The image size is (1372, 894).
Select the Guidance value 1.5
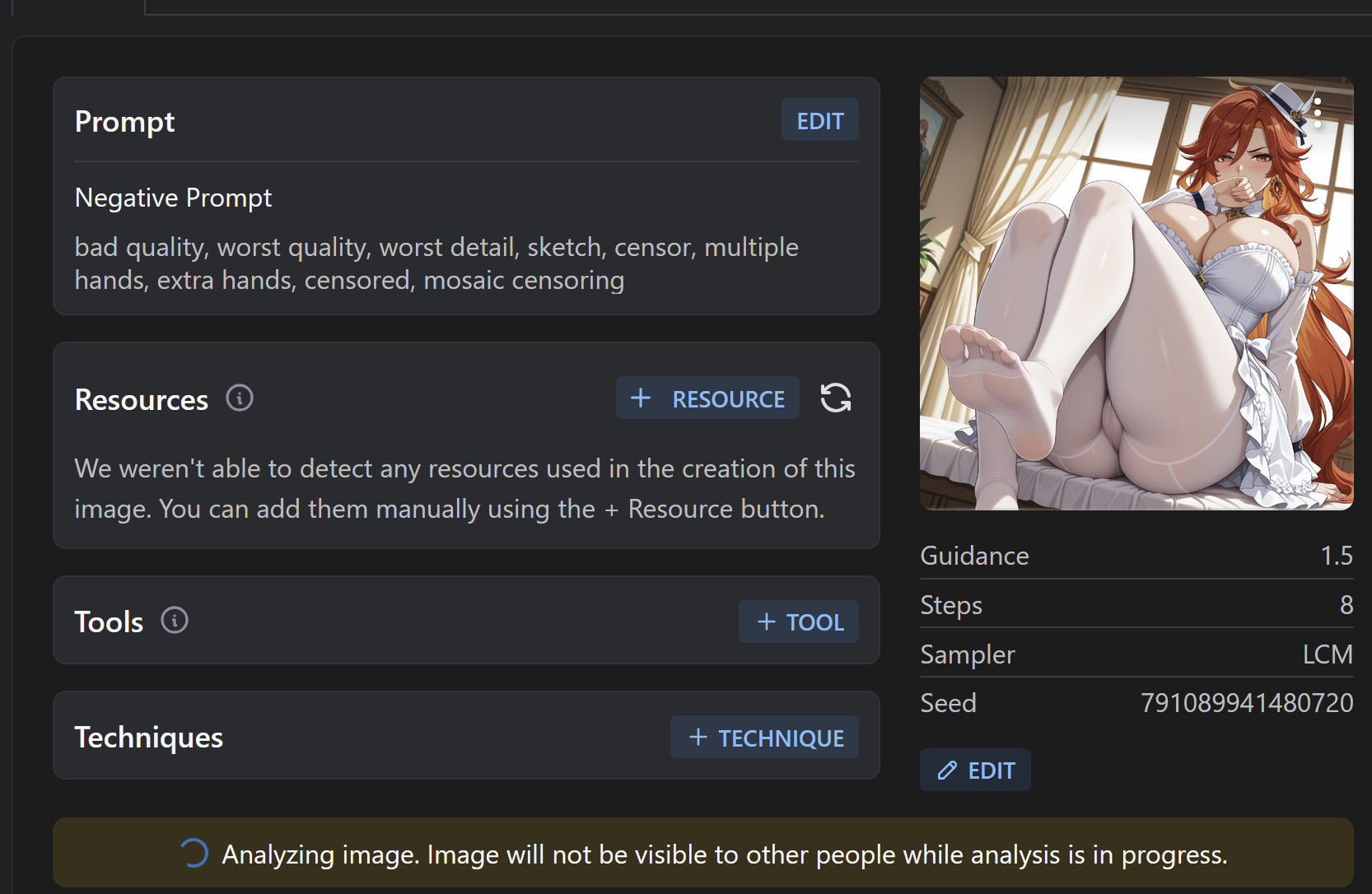[x=1337, y=556]
